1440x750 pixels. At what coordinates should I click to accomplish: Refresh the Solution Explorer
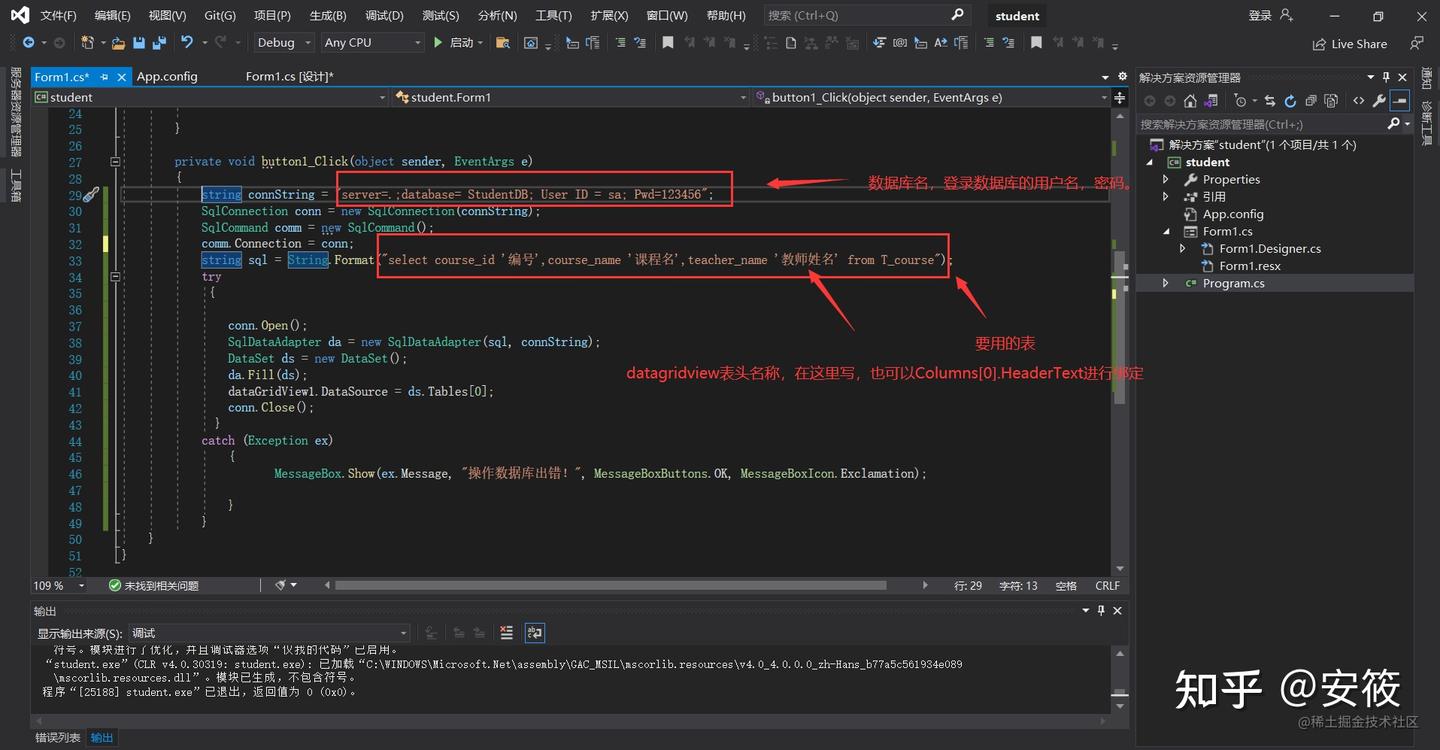1290,100
